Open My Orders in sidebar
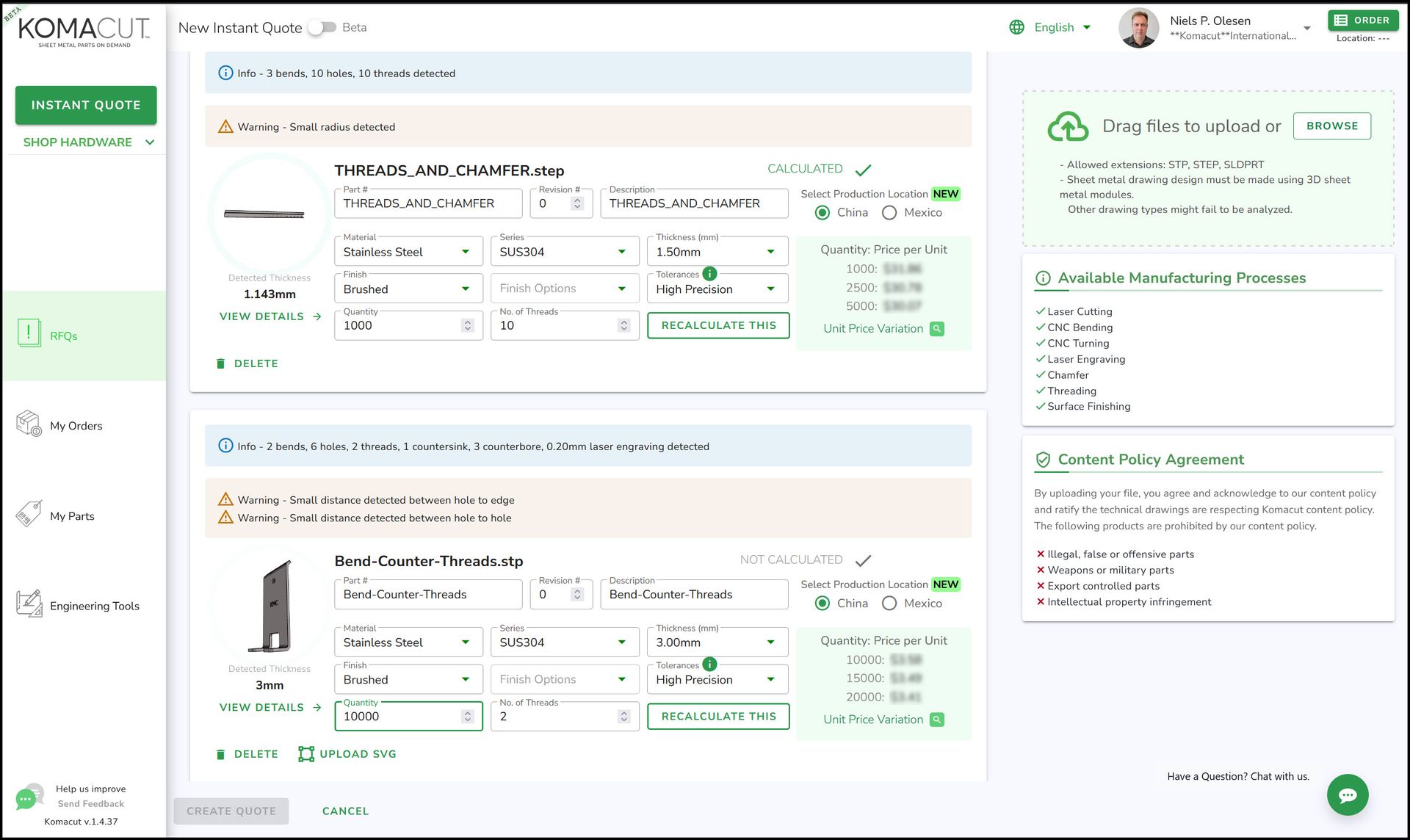1410x840 pixels. (76, 426)
